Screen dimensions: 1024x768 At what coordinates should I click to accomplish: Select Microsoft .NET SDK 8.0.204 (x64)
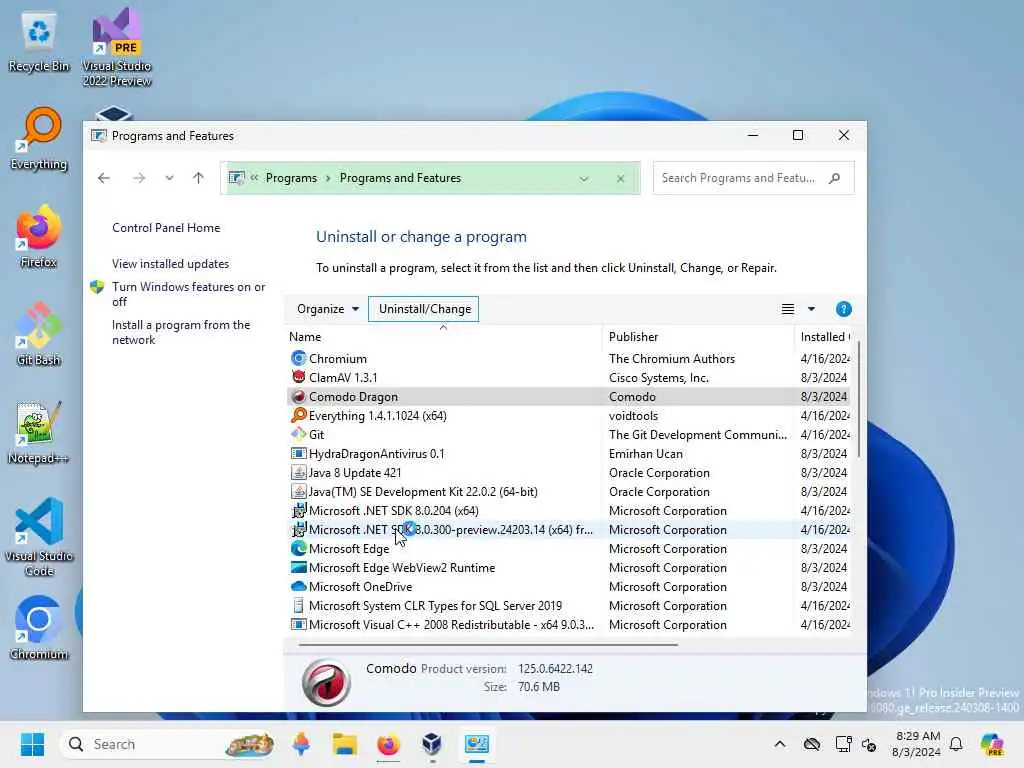point(568,510)
